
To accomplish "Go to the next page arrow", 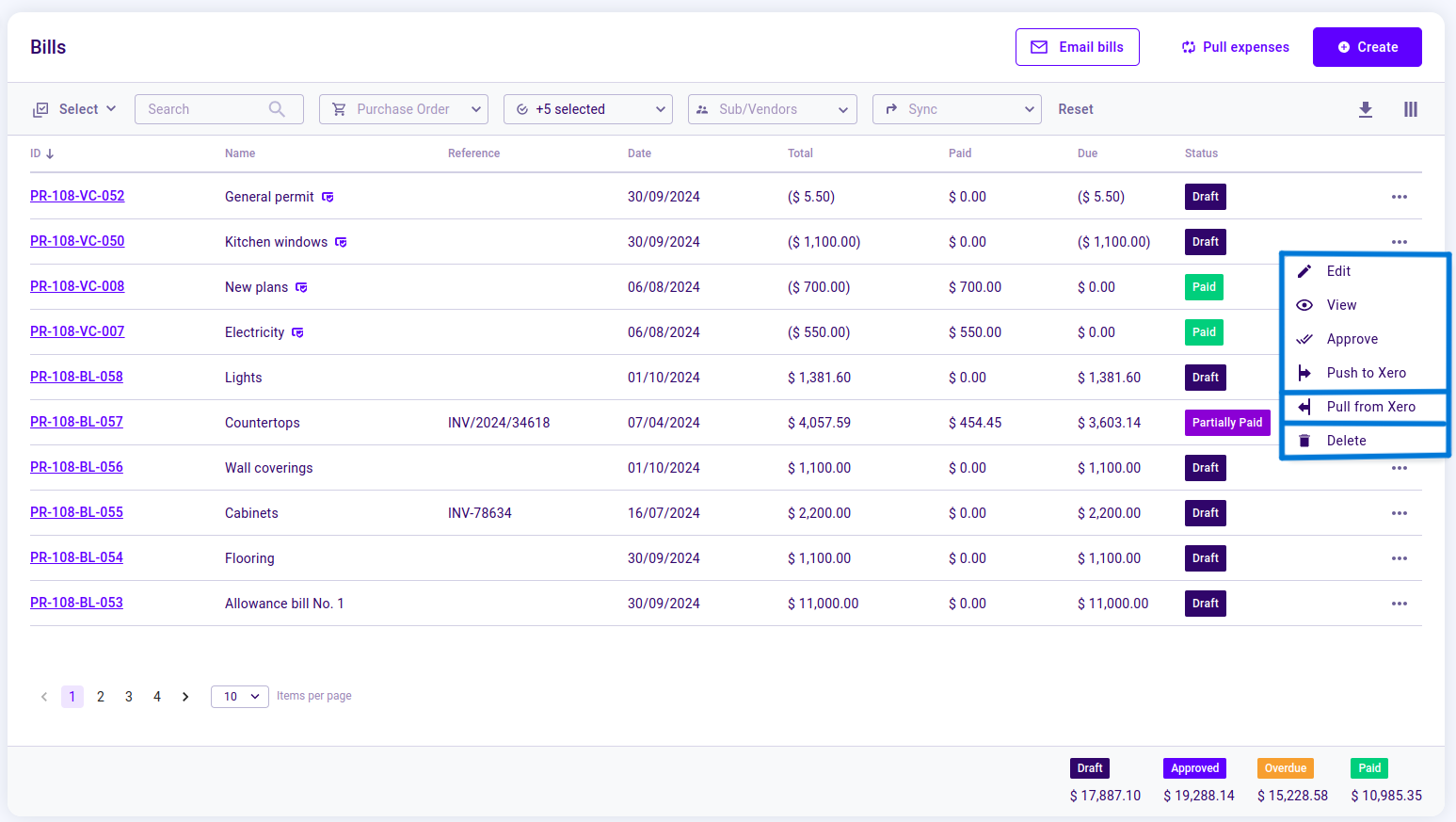I will [185, 697].
